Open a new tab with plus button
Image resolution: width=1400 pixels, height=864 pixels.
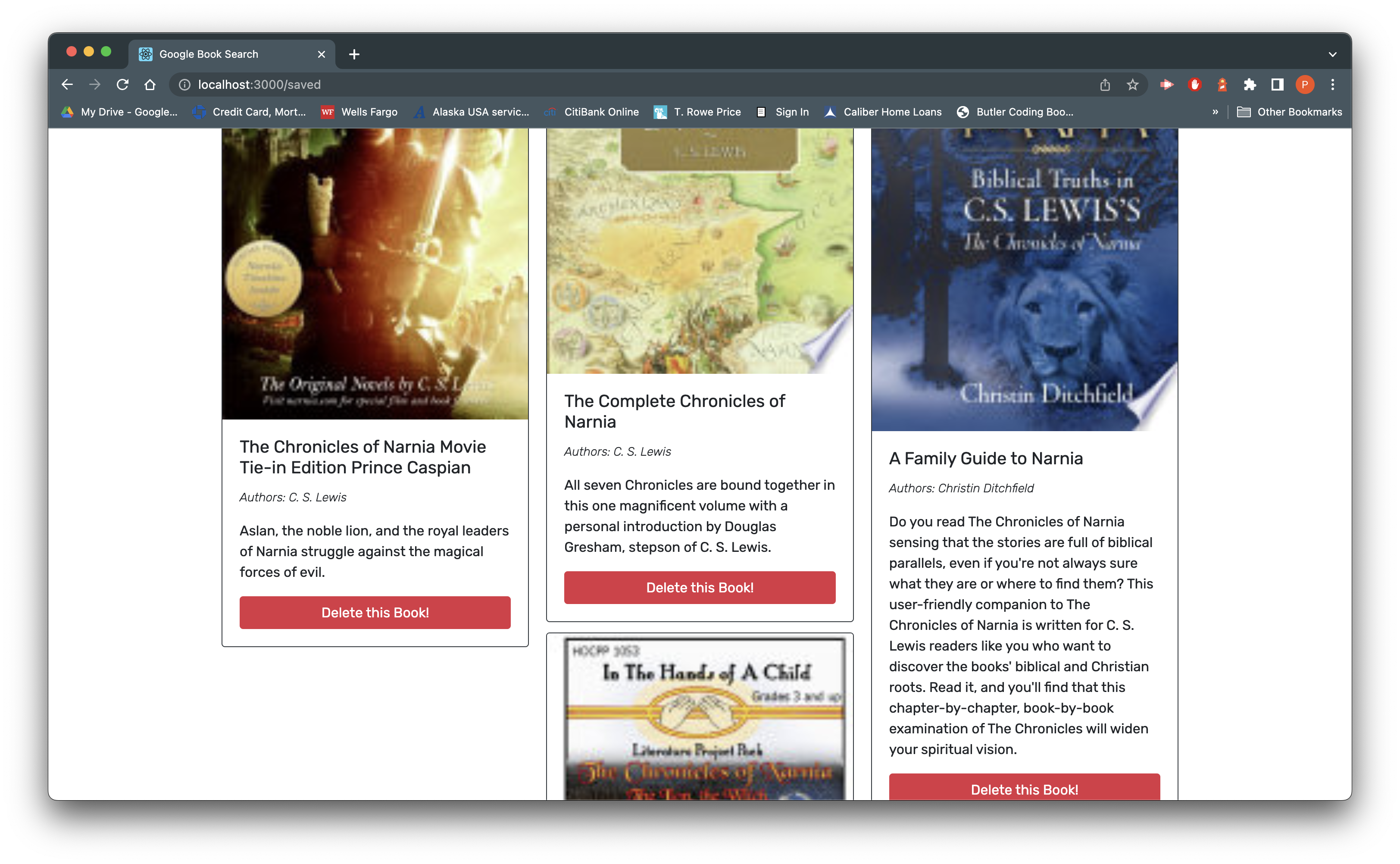[354, 54]
